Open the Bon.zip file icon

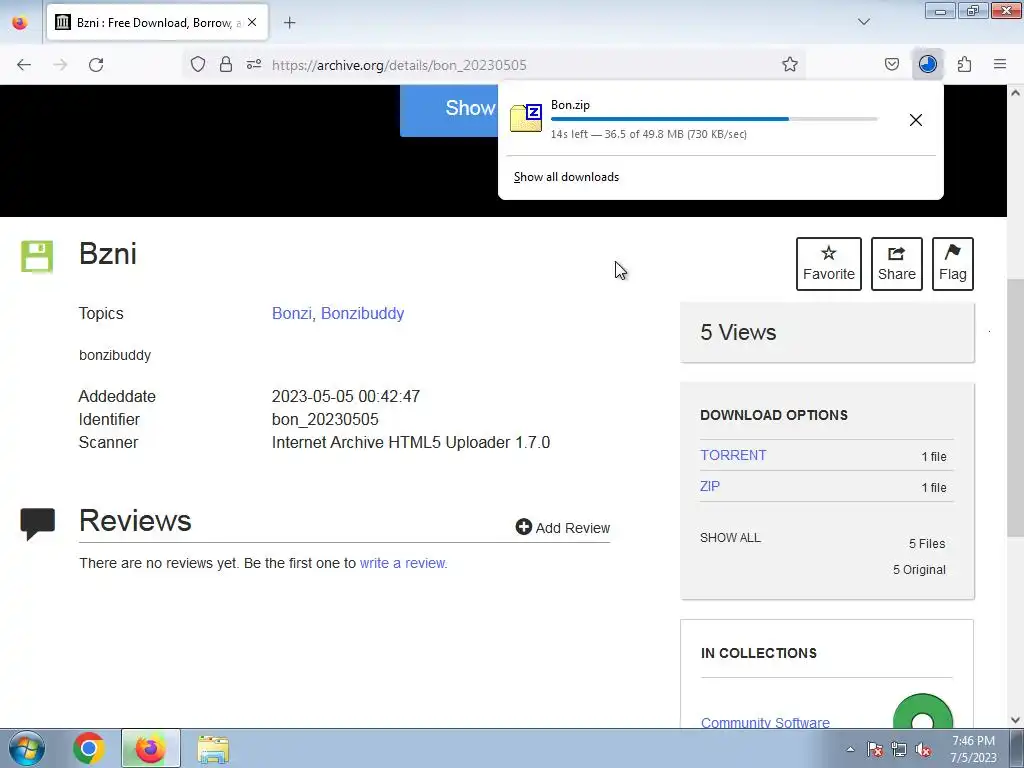pyautogui.click(x=526, y=118)
